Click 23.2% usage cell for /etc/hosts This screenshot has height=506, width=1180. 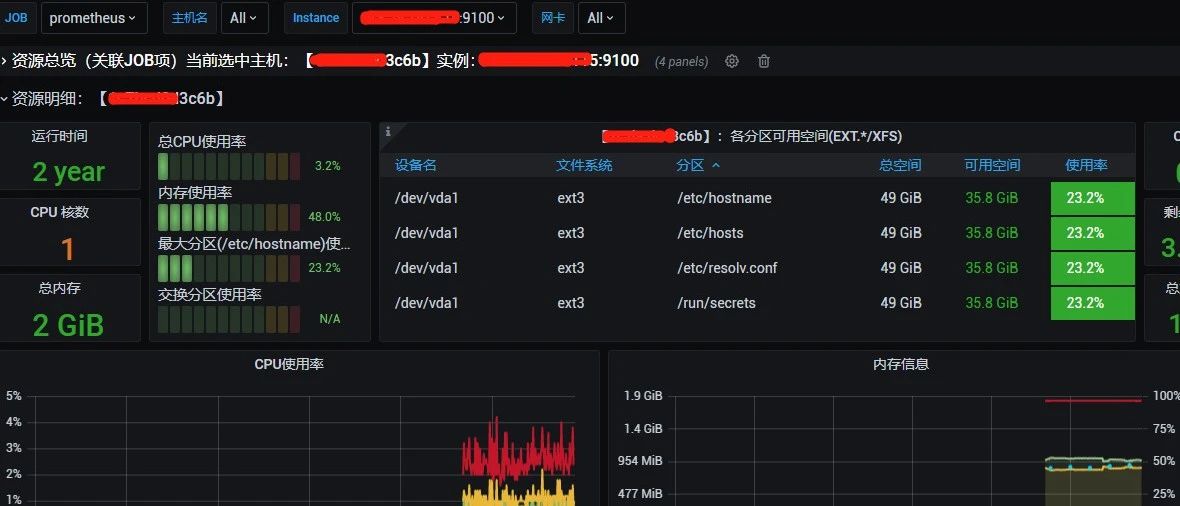click(1093, 233)
